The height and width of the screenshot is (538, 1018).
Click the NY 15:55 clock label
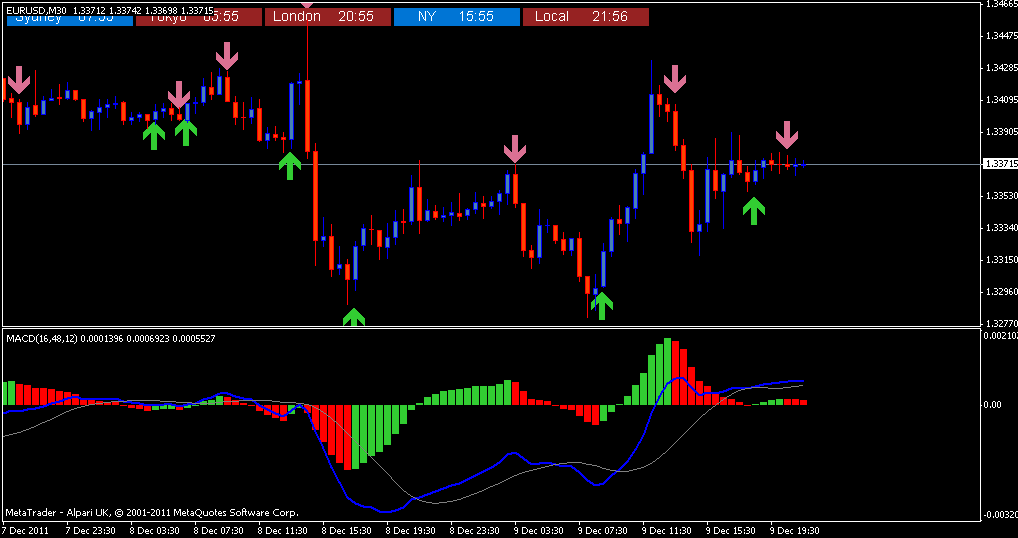coord(457,17)
